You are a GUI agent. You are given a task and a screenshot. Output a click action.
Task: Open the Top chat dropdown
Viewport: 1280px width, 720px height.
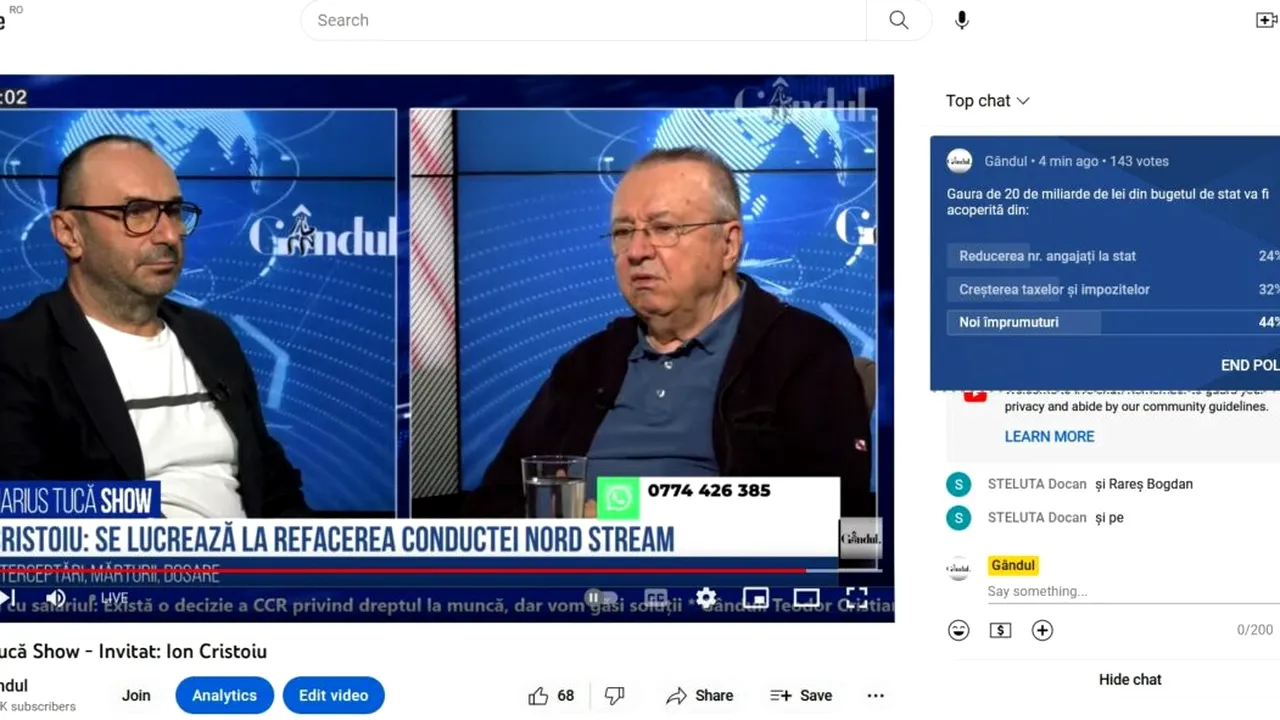tap(987, 100)
